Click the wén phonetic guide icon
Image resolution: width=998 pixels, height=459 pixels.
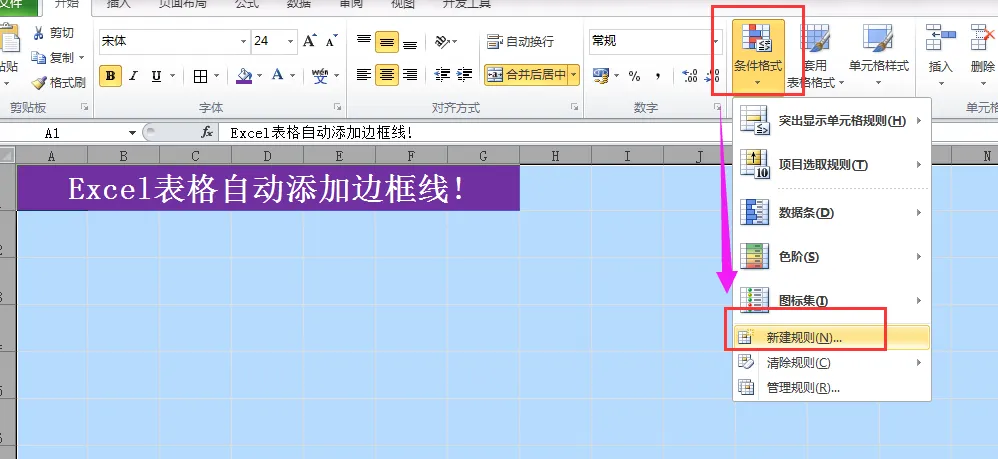pos(320,76)
